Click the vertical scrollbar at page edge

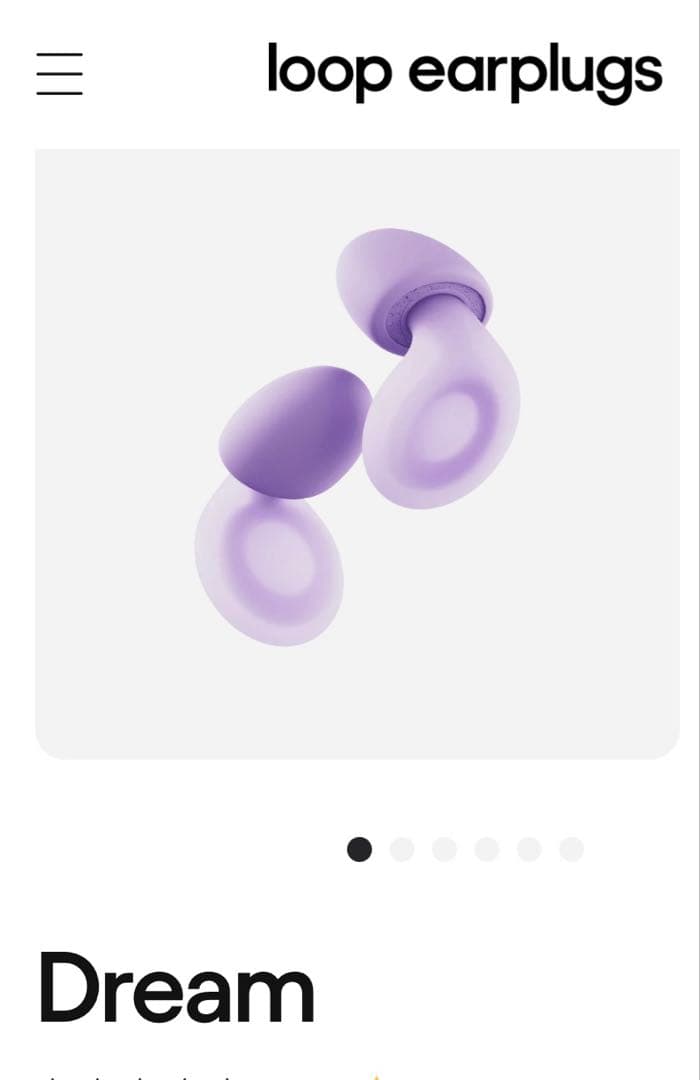(699, 540)
